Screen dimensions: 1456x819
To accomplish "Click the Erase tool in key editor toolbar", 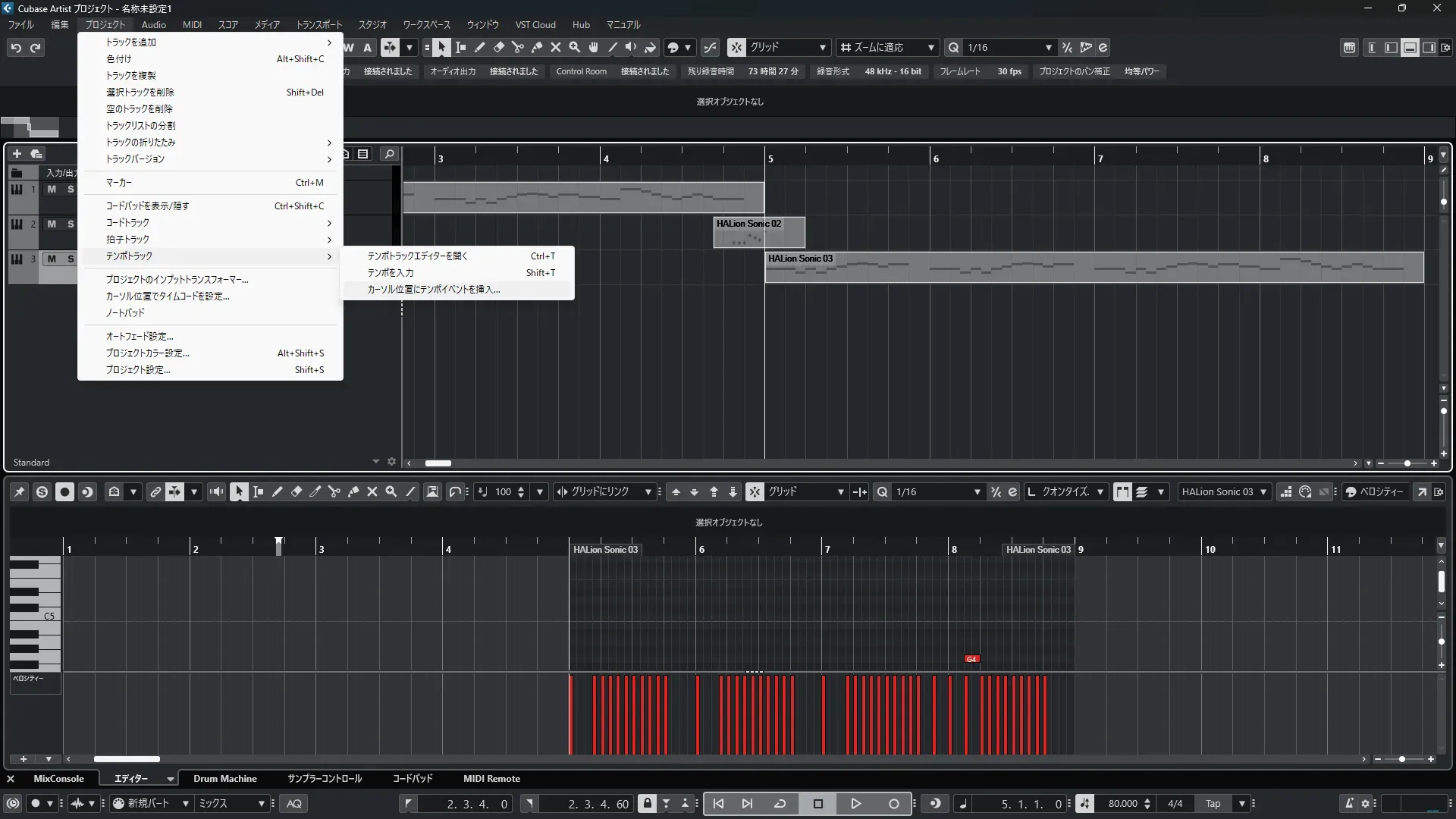I will point(297,492).
